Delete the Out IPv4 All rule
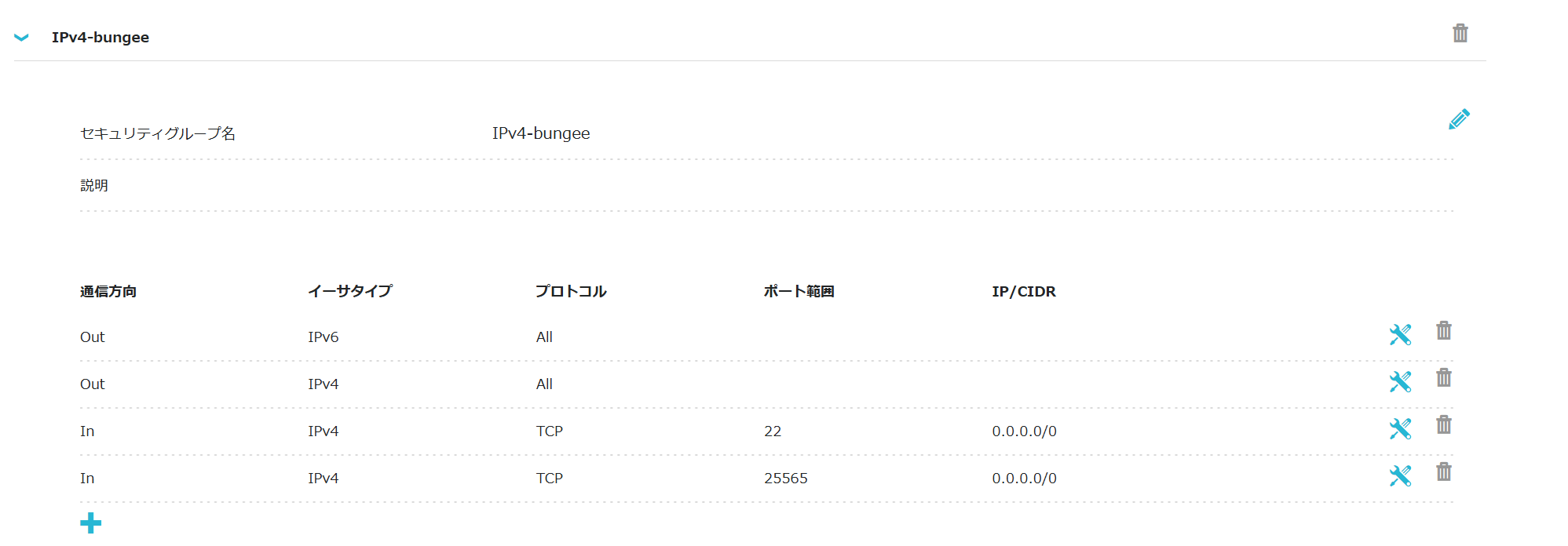 [1443, 378]
